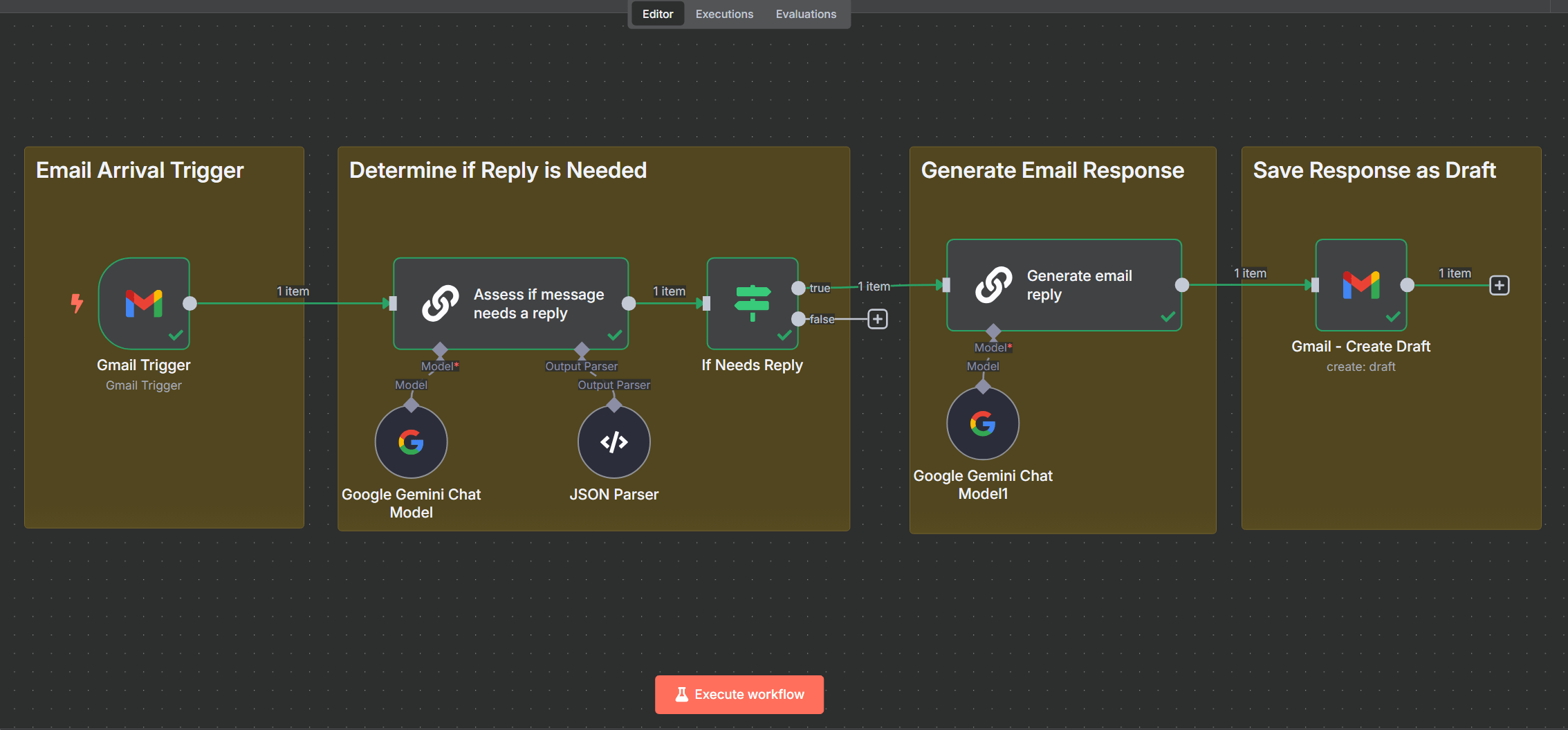1568x730 pixels.
Task: Select the Editor tab
Action: 657,14
